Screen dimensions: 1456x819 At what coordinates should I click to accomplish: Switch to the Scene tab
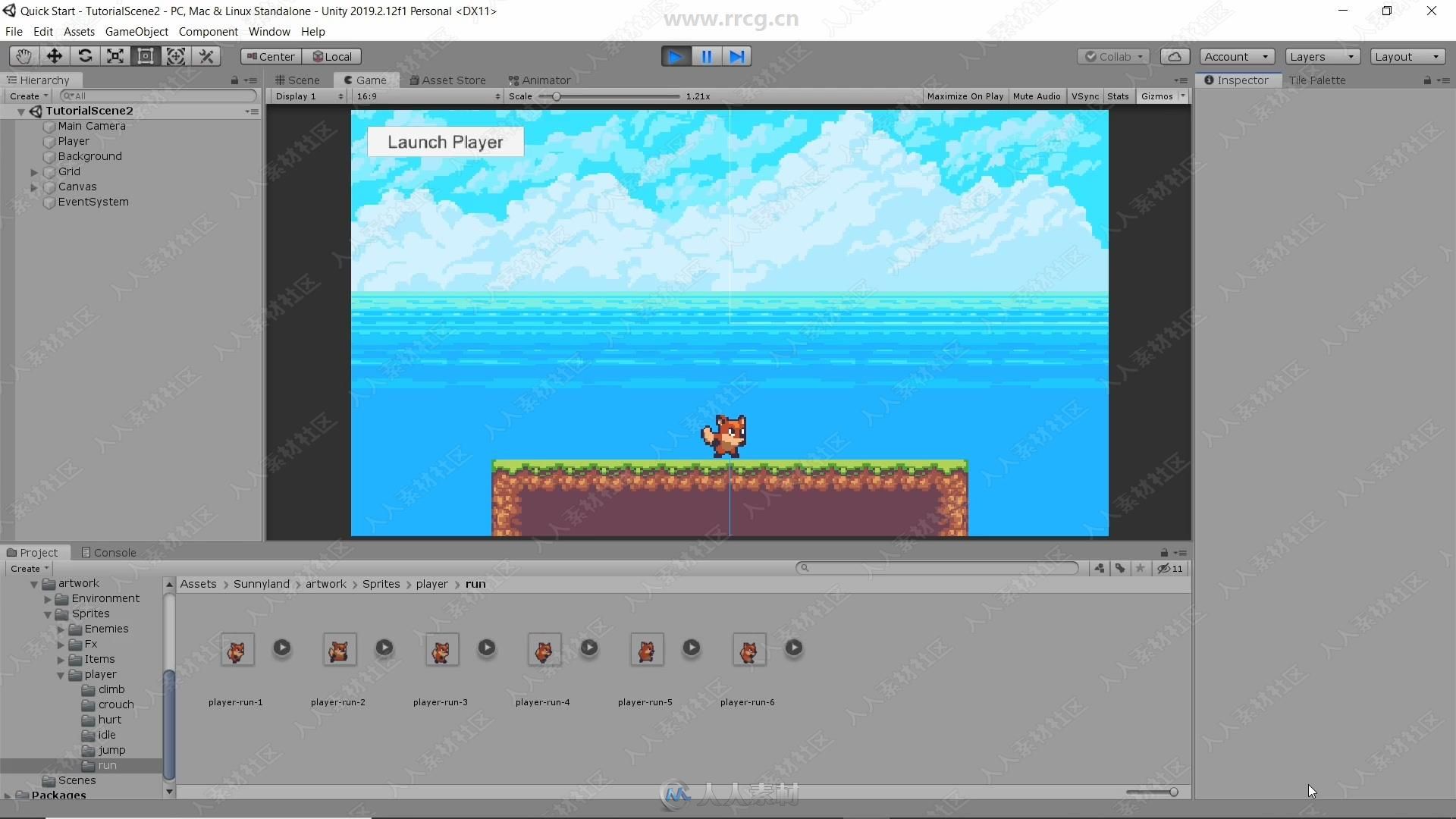[297, 80]
